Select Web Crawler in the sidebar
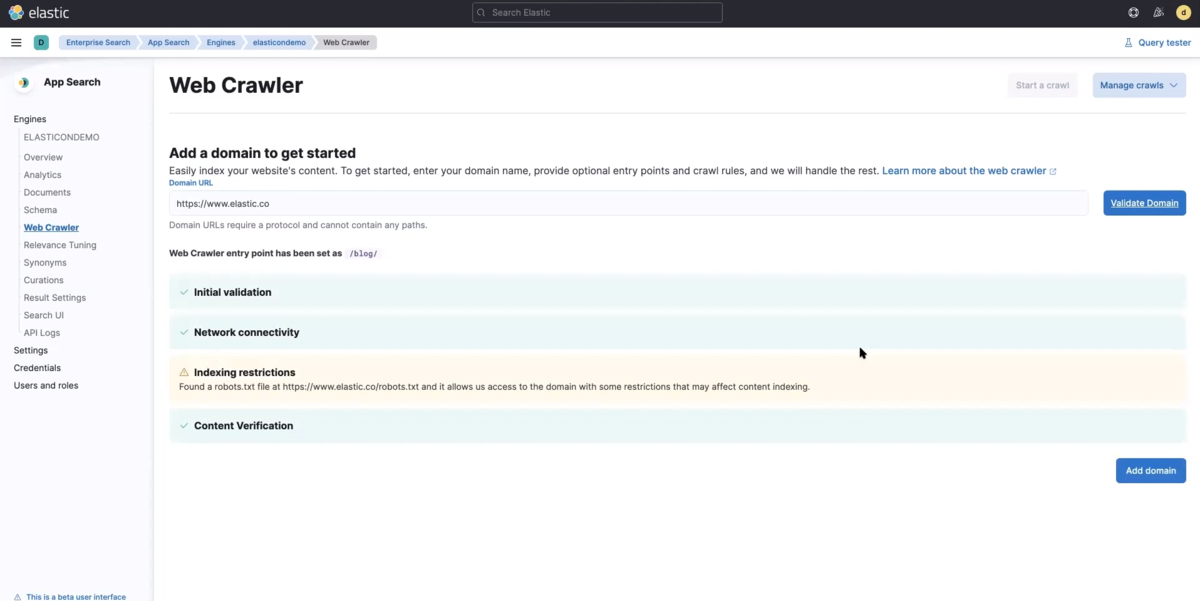This screenshot has width=1200, height=601. click(51, 227)
